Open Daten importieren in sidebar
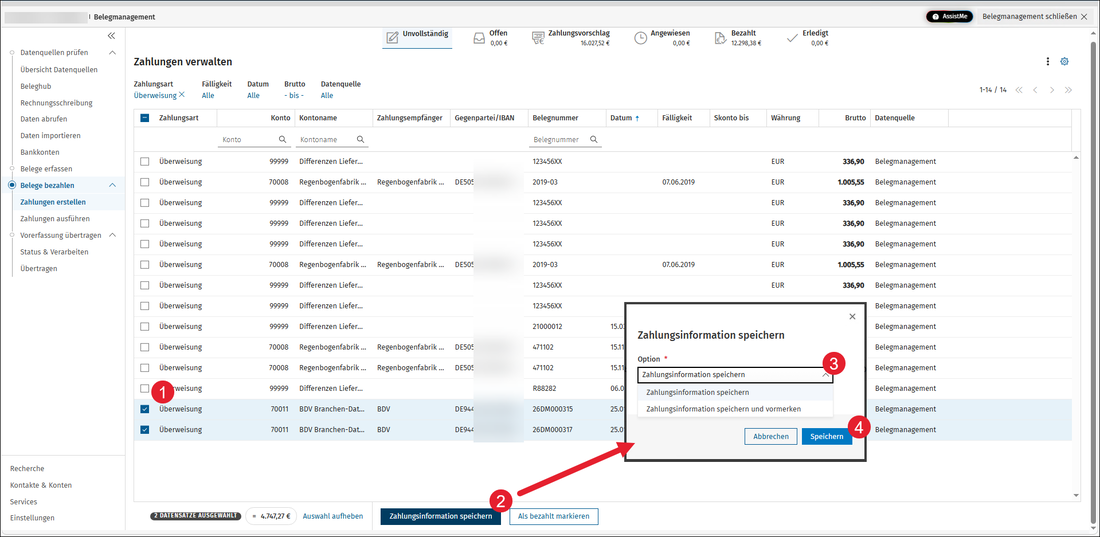Screen dimensions: 1100x537 (x=51, y=135)
